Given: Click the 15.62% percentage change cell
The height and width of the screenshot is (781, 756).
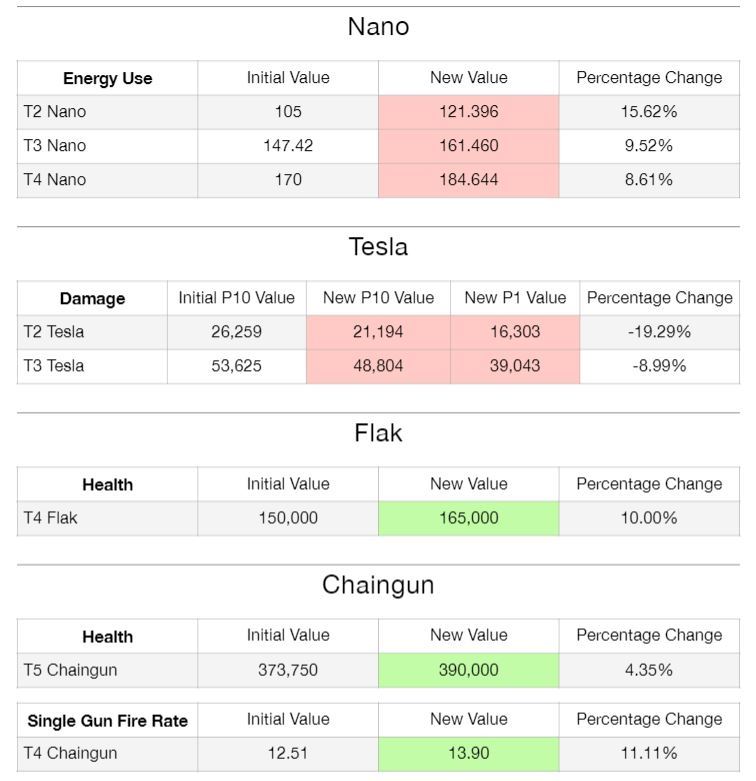Looking at the screenshot, I should [x=648, y=112].
